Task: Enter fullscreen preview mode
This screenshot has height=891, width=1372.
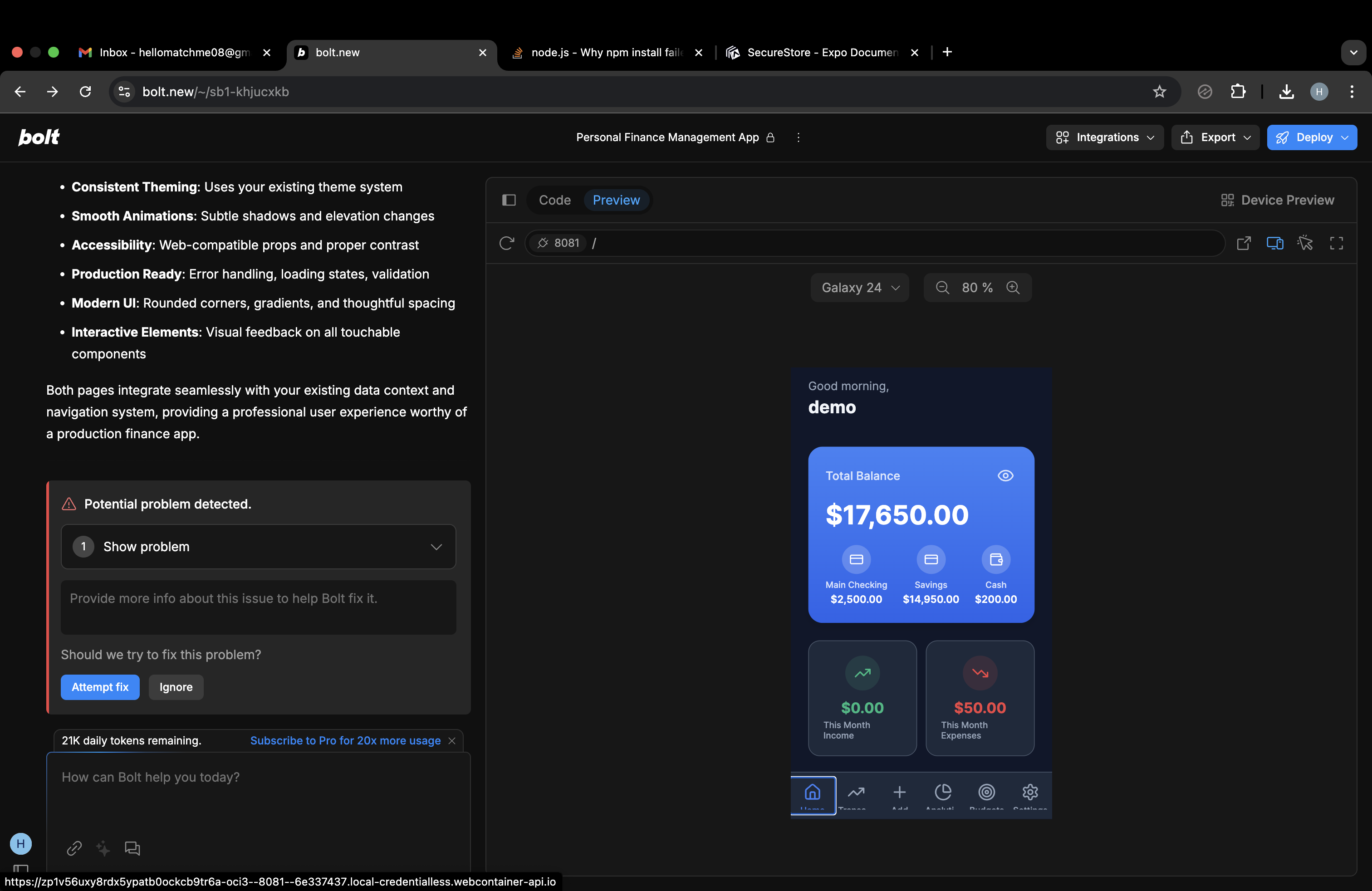Action: point(1336,243)
